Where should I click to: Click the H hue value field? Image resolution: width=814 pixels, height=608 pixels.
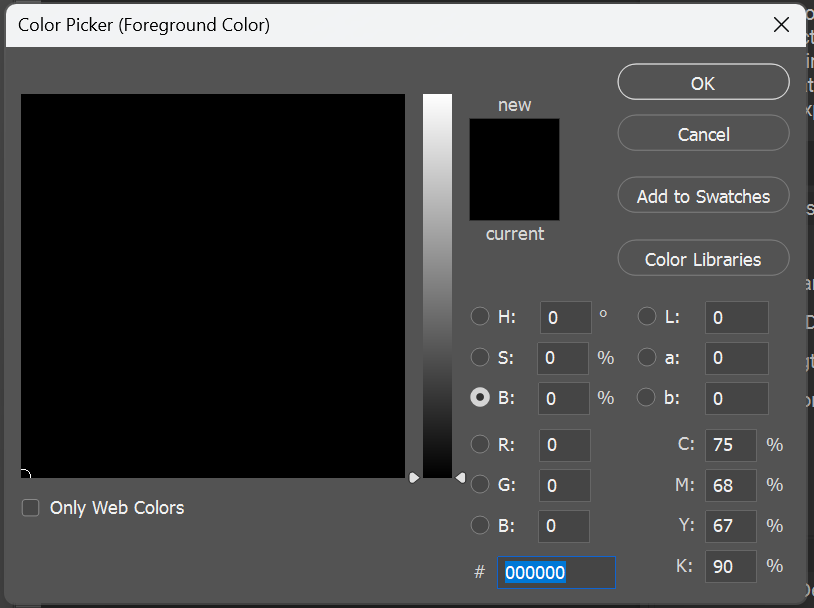565,318
